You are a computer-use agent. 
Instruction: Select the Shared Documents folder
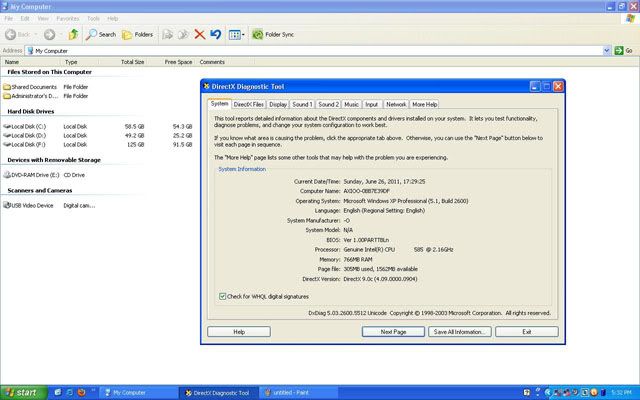[x=30, y=87]
